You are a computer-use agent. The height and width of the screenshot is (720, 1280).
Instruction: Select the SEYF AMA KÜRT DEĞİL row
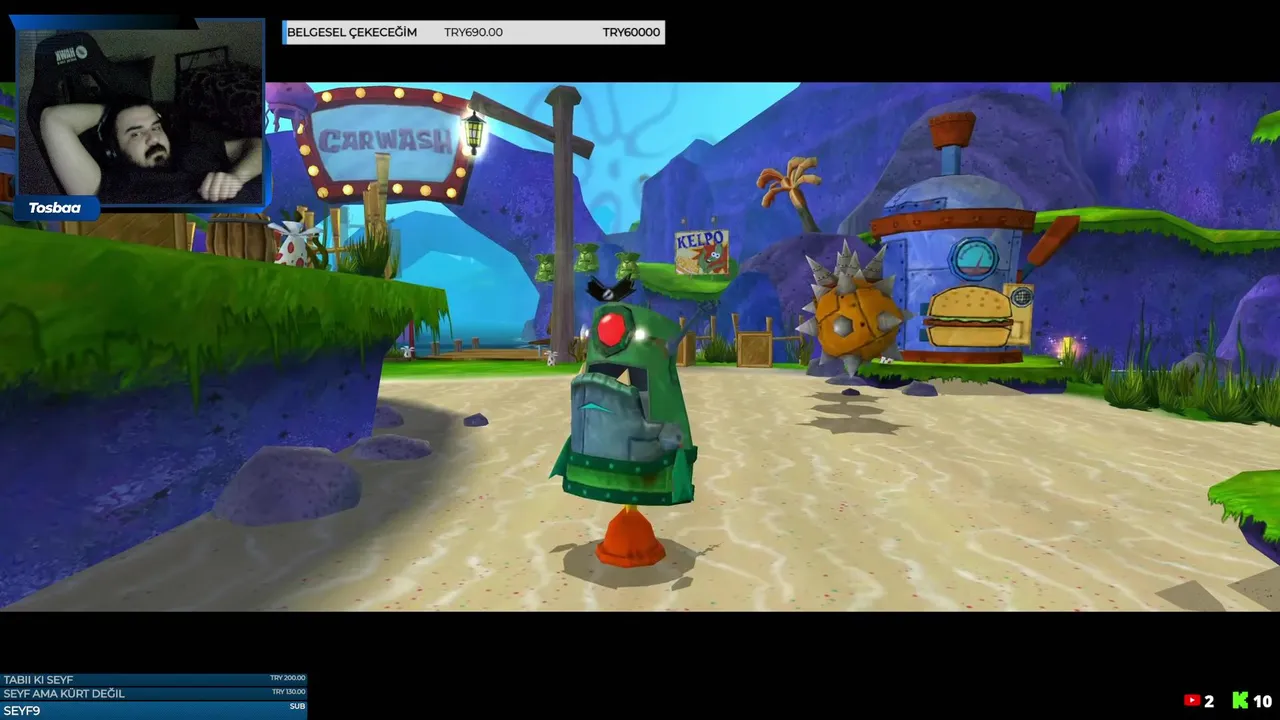pyautogui.click(x=153, y=693)
